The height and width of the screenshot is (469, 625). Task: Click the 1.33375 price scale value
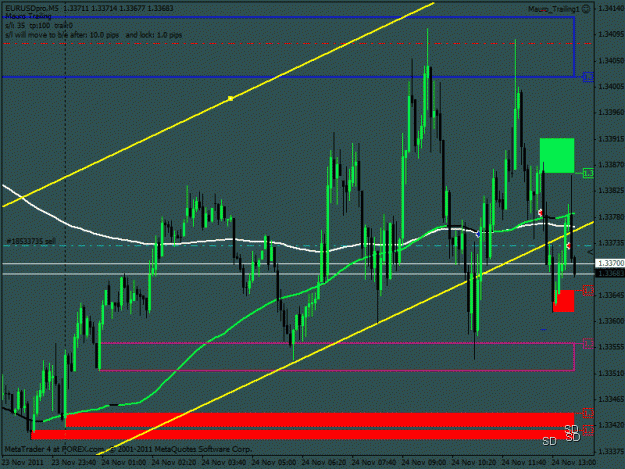point(611,451)
